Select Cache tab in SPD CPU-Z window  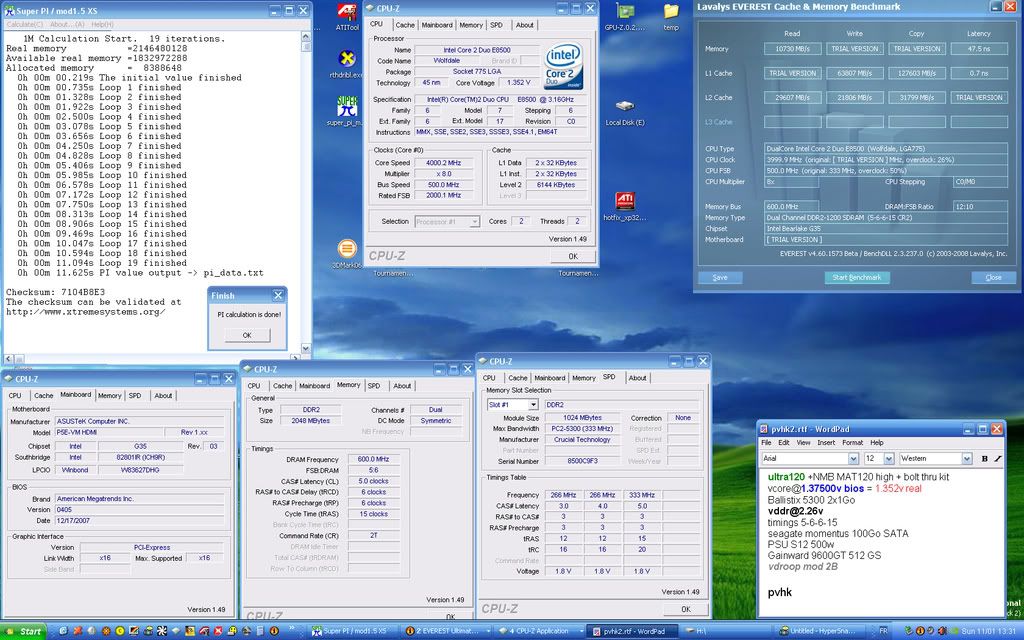518,377
